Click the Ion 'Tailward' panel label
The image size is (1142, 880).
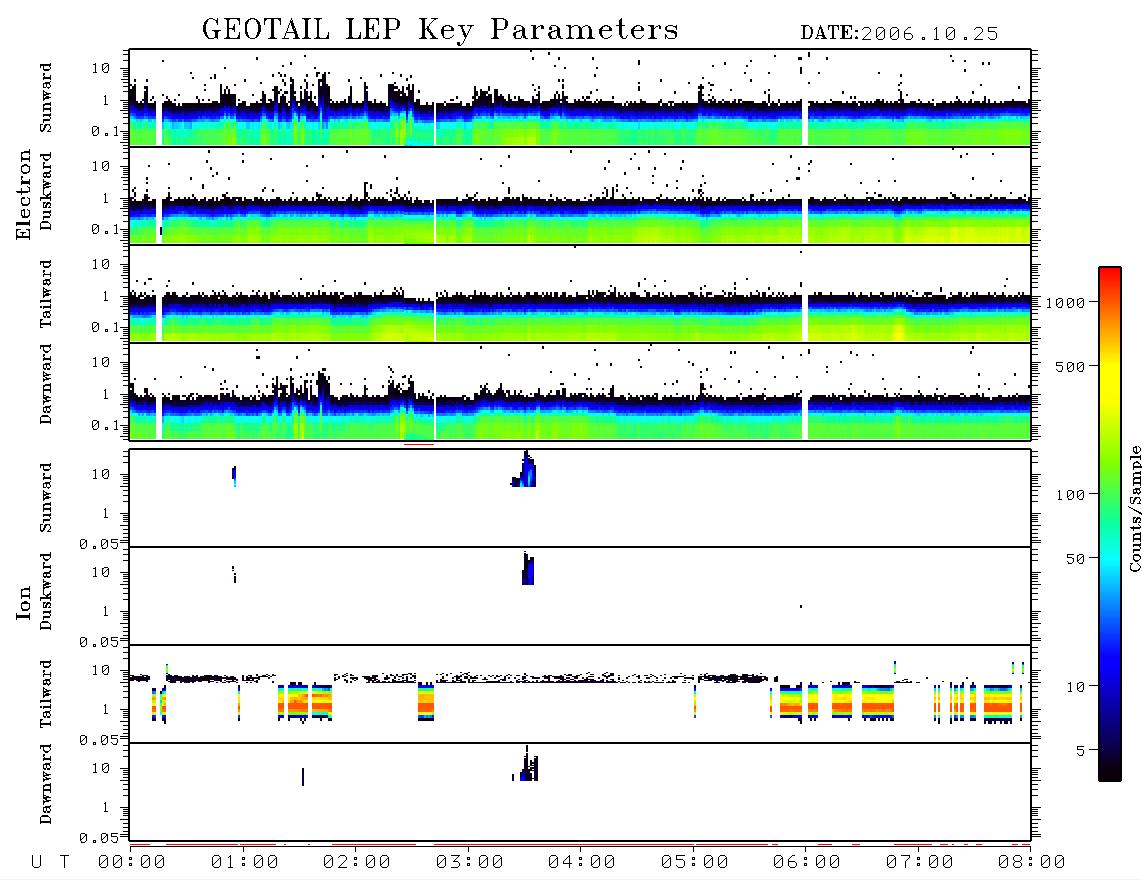point(46,694)
